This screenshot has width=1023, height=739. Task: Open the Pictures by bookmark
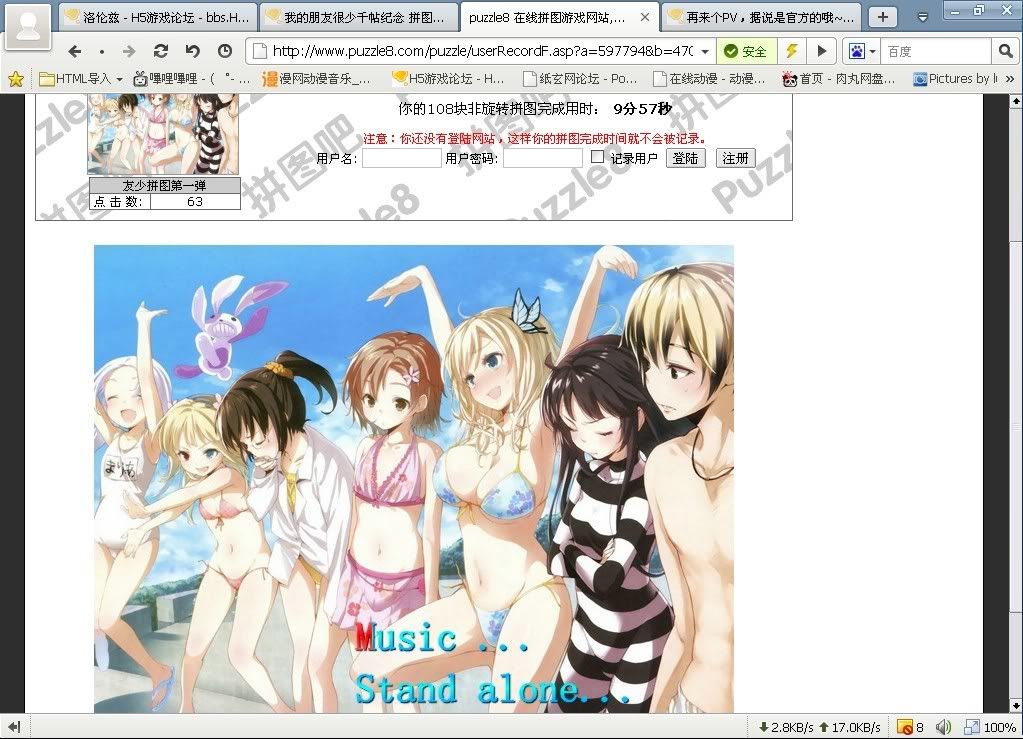click(x=955, y=79)
